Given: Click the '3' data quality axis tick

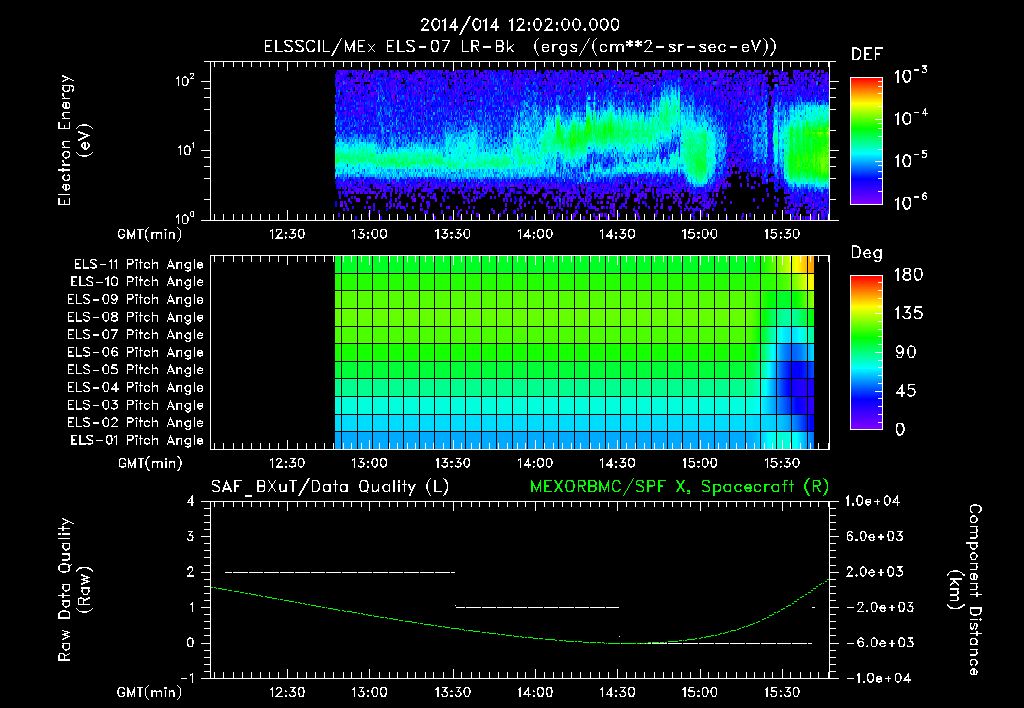Looking at the screenshot, I should pyautogui.click(x=190, y=537).
